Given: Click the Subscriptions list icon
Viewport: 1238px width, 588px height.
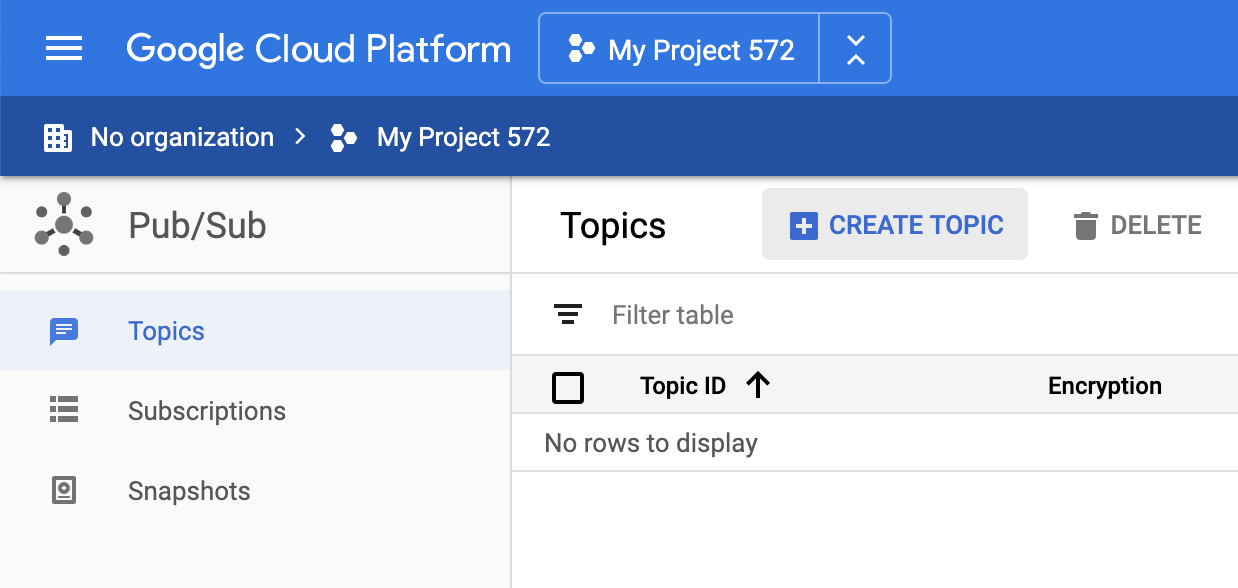Looking at the screenshot, I should (x=64, y=410).
